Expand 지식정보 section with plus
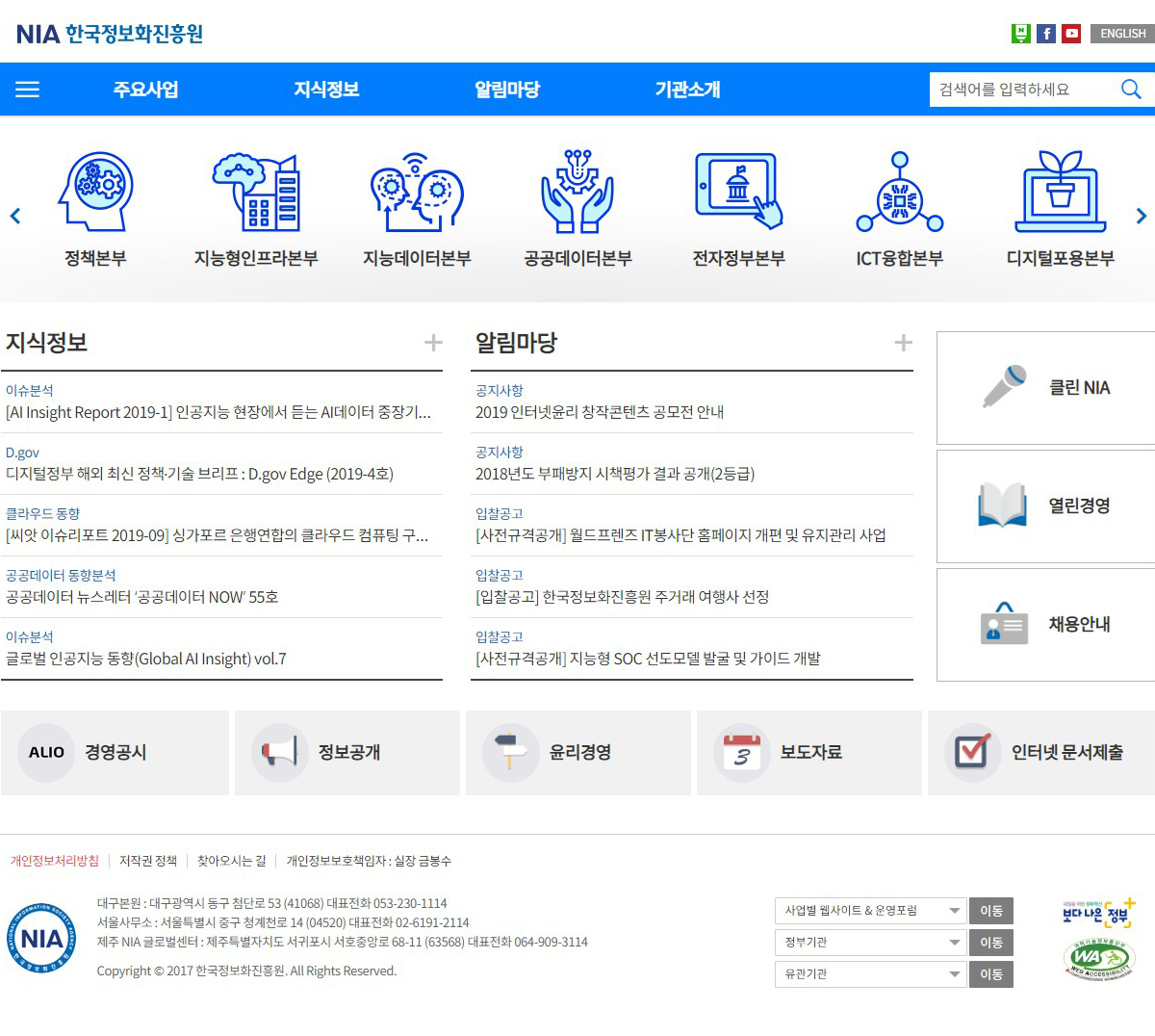Screen dimensions: 1155x1036 click(x=434, y=343)
